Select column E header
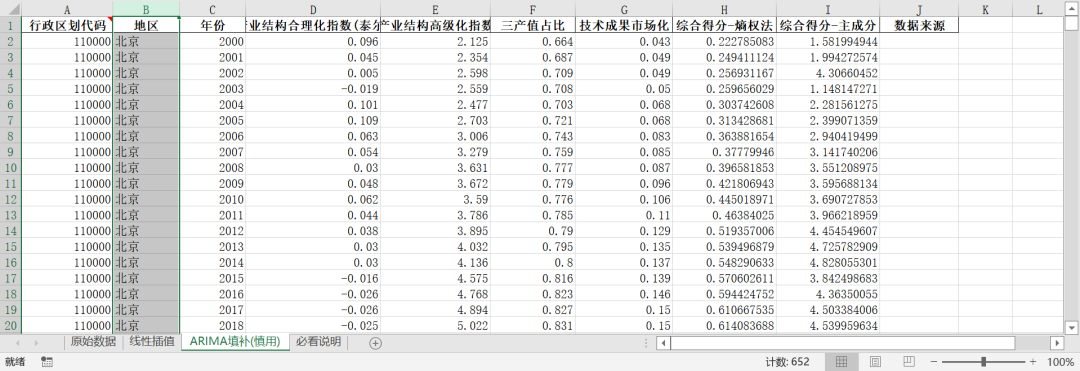This screenshot has width=1080, height=371. click(x=436, y=9)
